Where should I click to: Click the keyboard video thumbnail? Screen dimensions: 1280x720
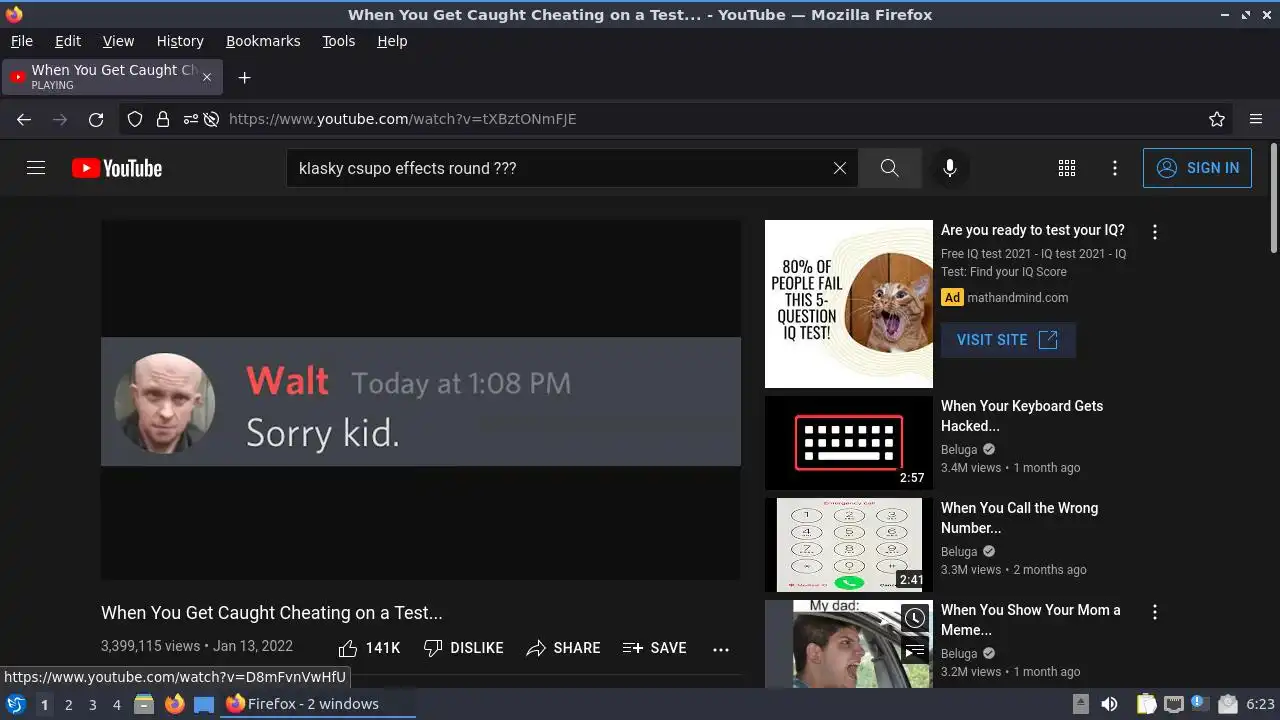(x=849, y=443)
